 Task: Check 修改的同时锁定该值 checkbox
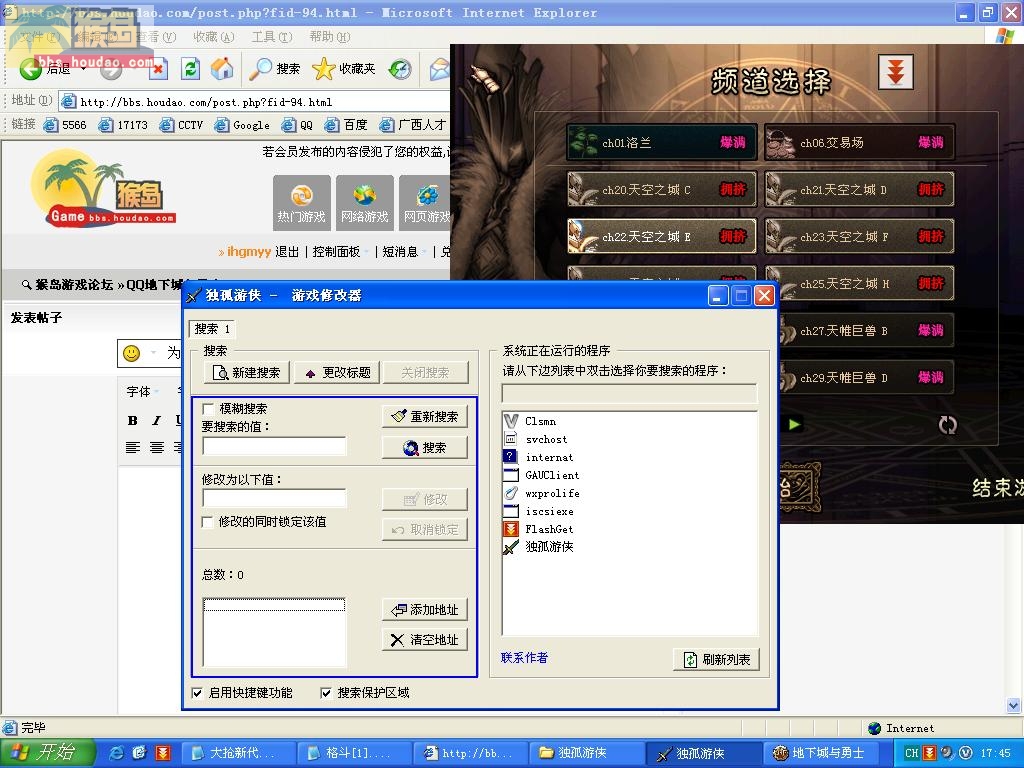(208, 522)
